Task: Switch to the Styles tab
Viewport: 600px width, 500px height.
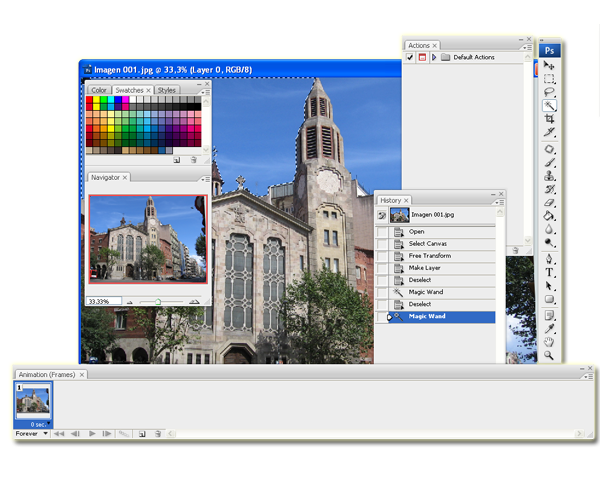Action: point(166,90)
